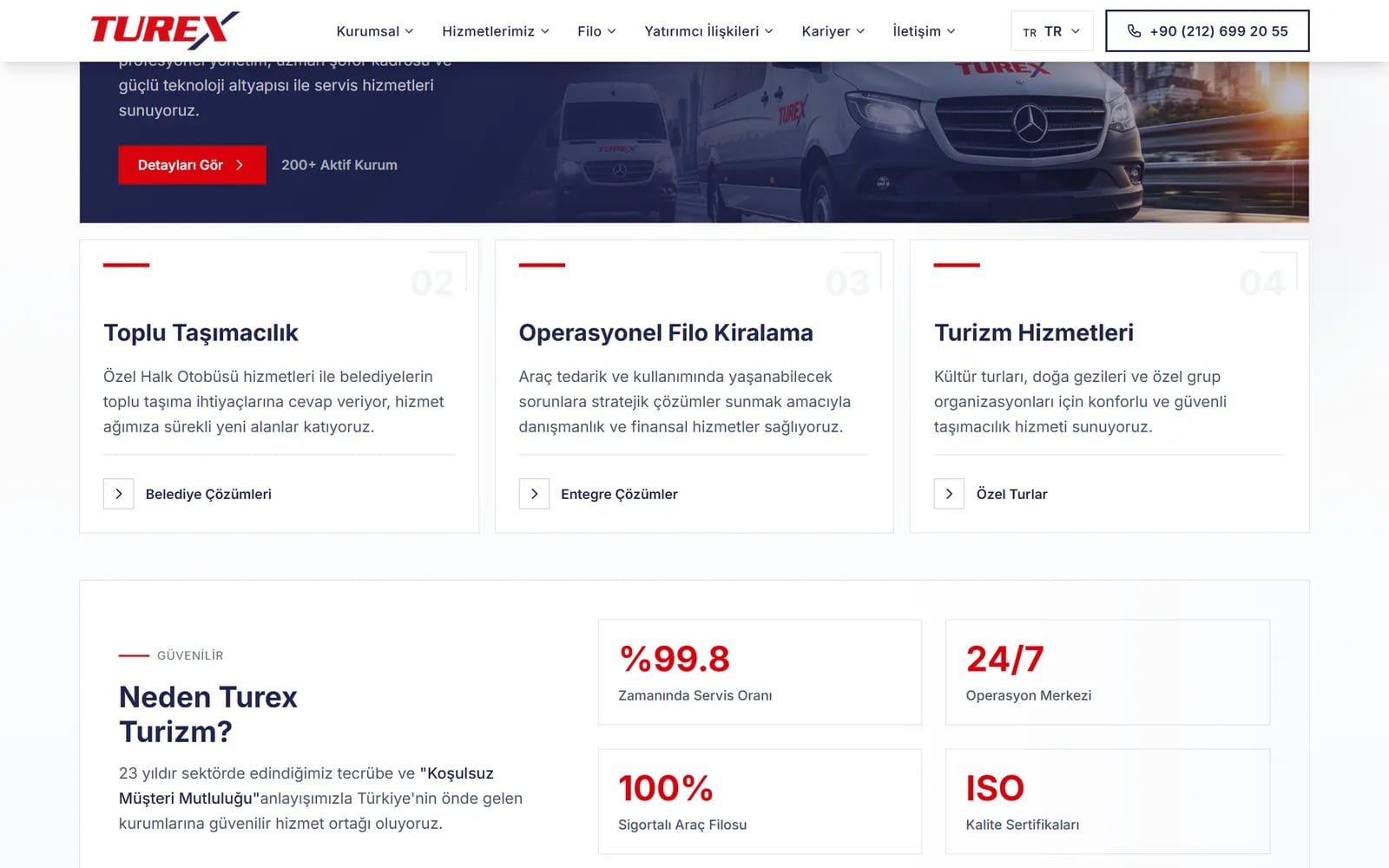
Task: Click the 24/7 statistic value
Action: click(x=1005, y=659)
